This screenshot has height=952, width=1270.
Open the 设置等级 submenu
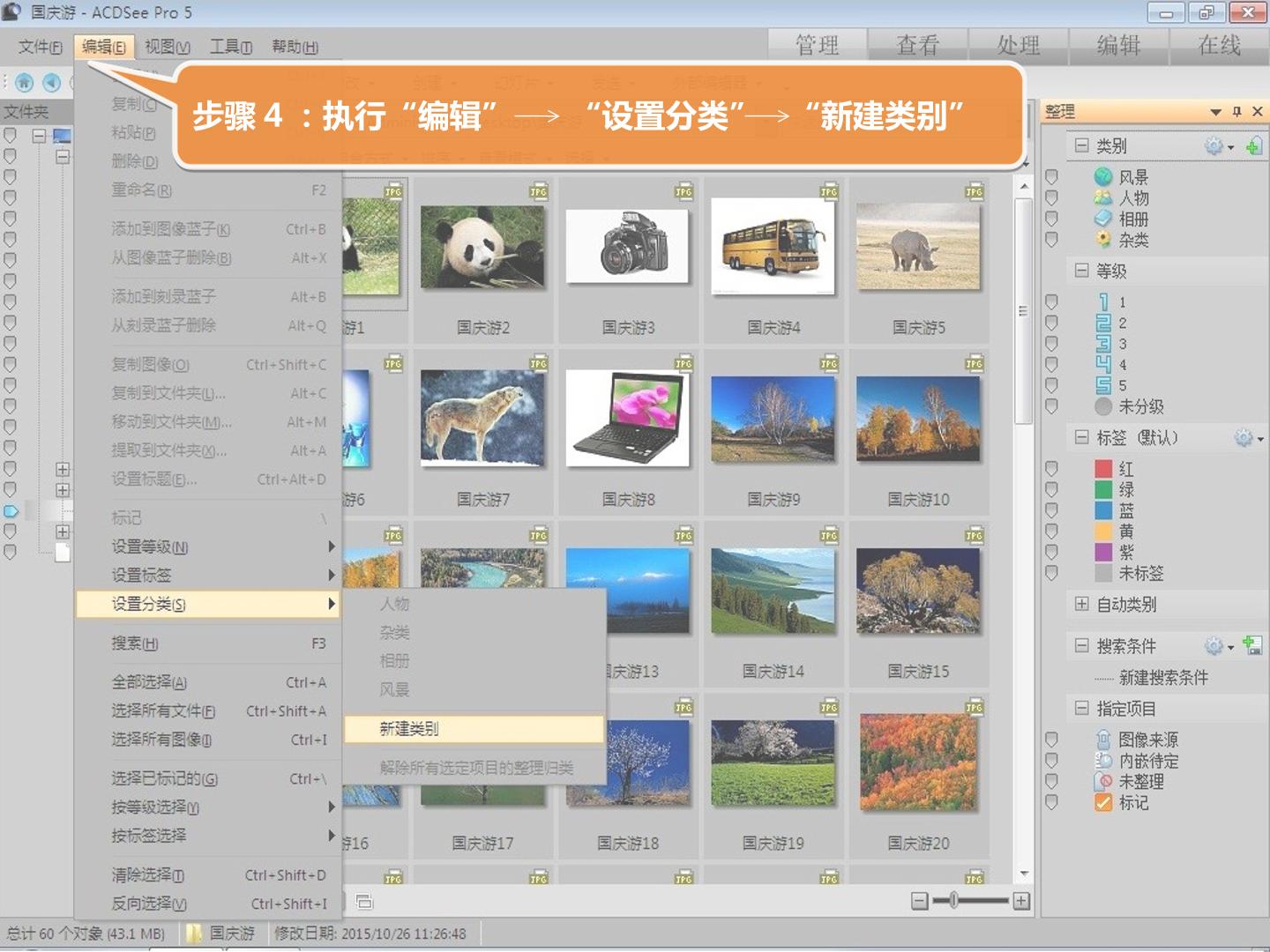207,547
